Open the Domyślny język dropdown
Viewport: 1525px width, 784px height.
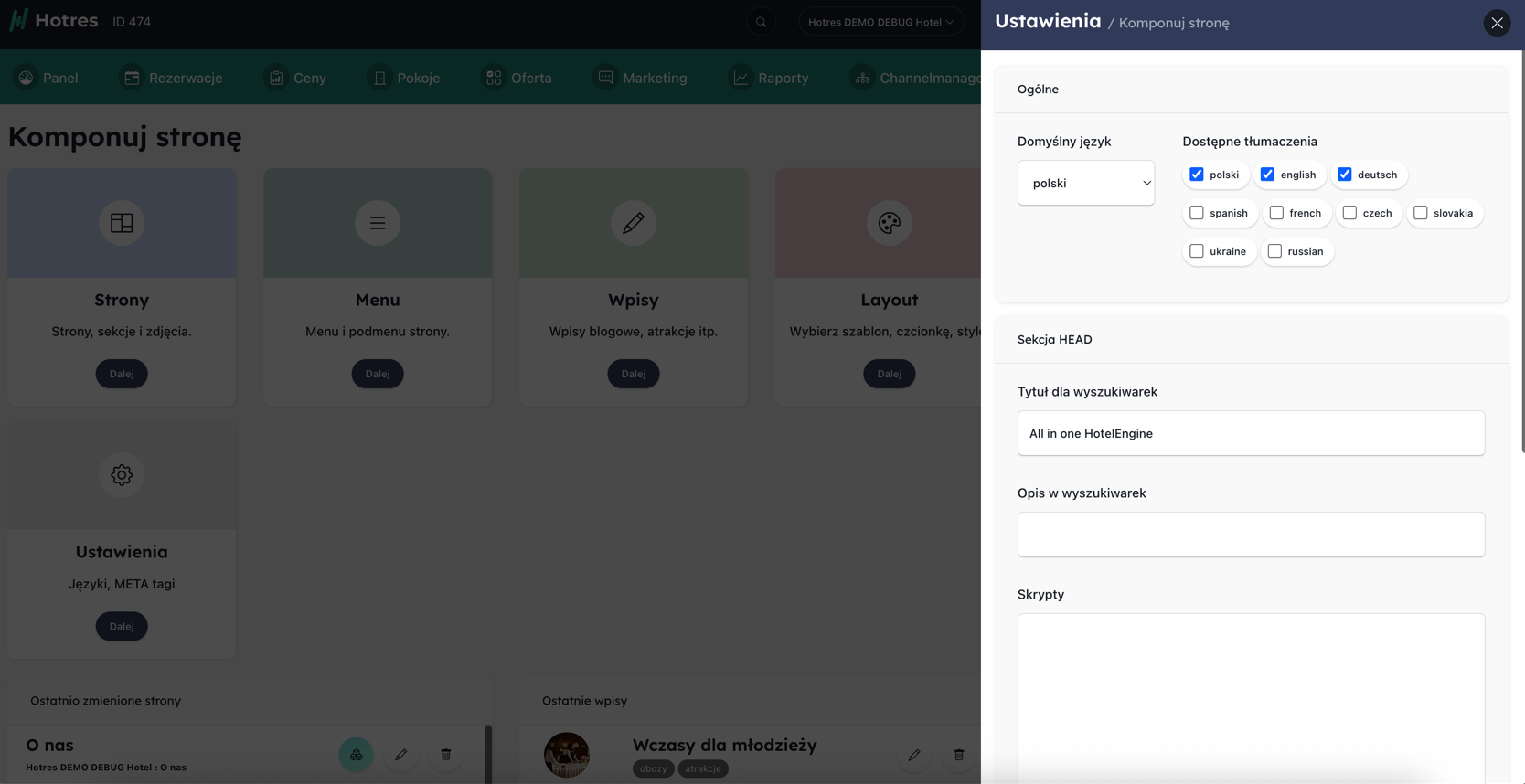coord(1085,183)
